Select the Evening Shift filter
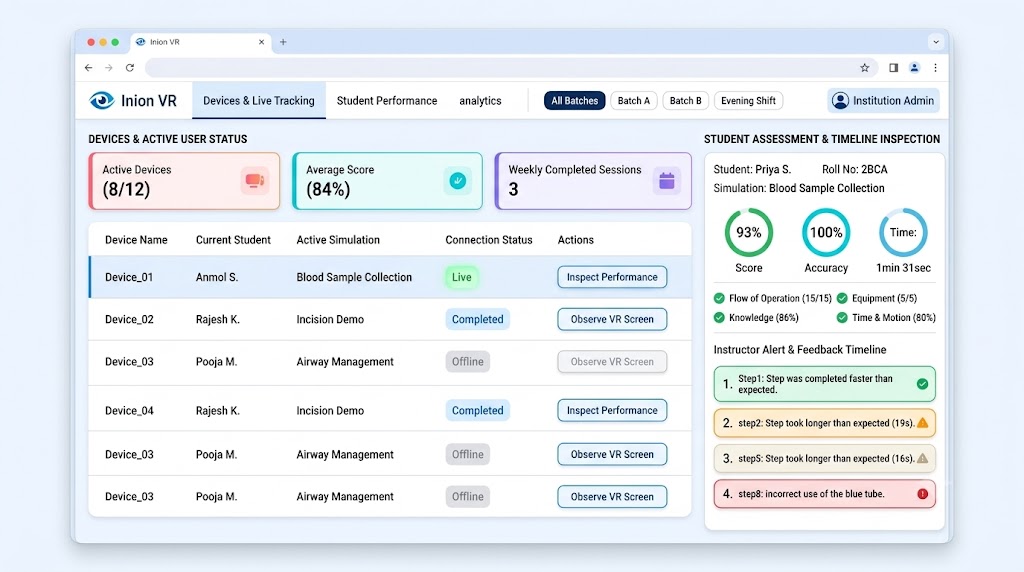The image size is (1024, 572). pos(748,101)
